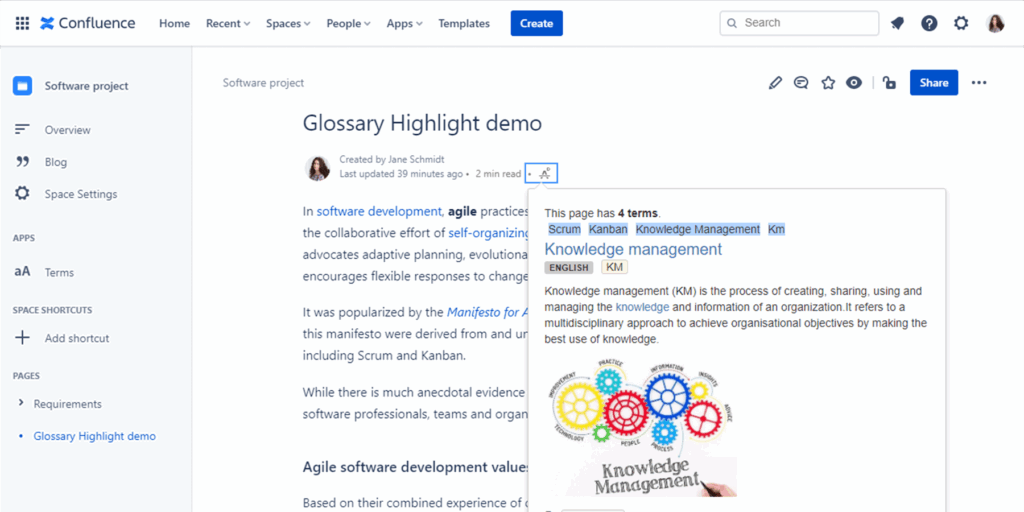The height and width of the screenshot is (512, 1024).
Task: Click the edit page pencil icon
Action: coord(775,83)
